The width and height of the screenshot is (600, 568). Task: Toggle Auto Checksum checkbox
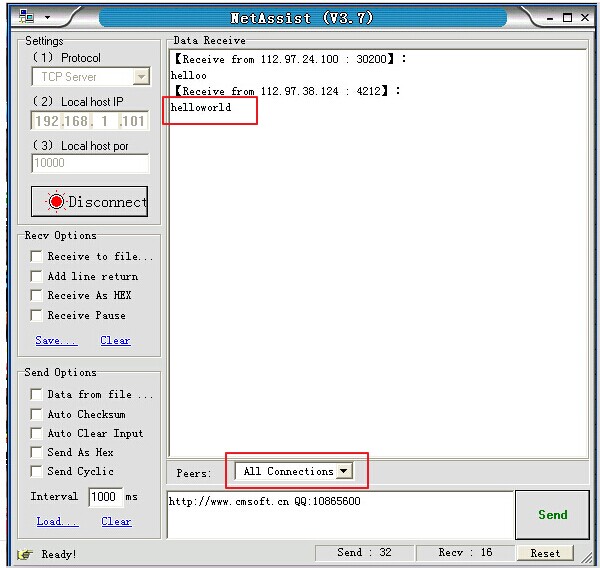pyautogui.click(x=36, y=414)
